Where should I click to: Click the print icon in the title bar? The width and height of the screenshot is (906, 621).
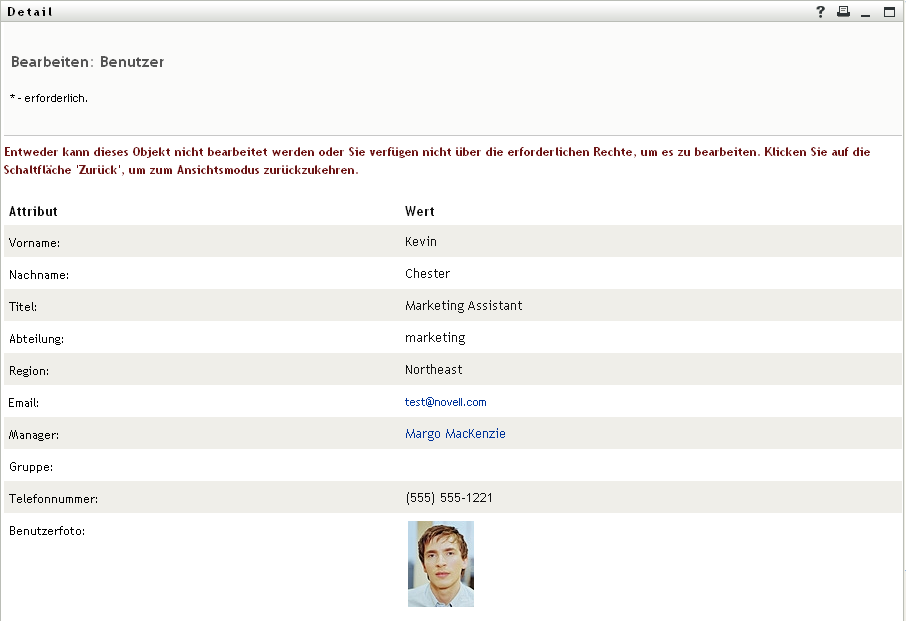click(x=843, y=12)
